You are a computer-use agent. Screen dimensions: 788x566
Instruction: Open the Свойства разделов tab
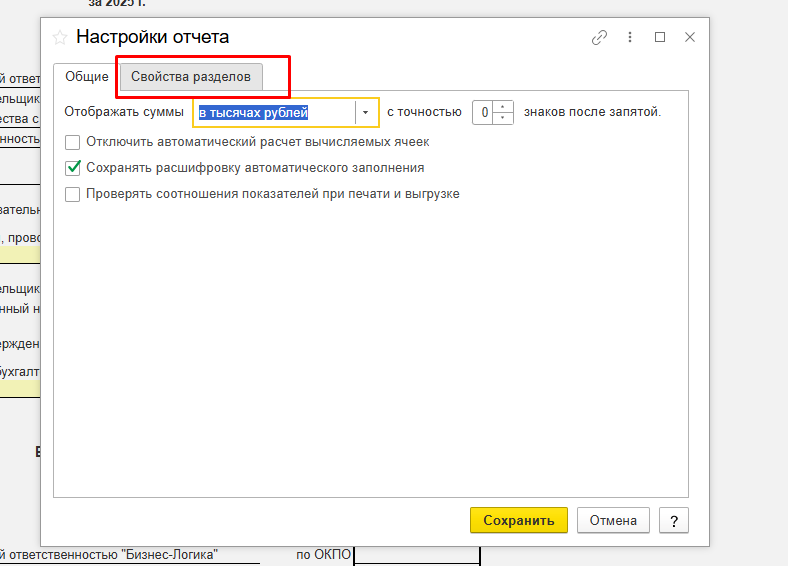coord(191,77)
